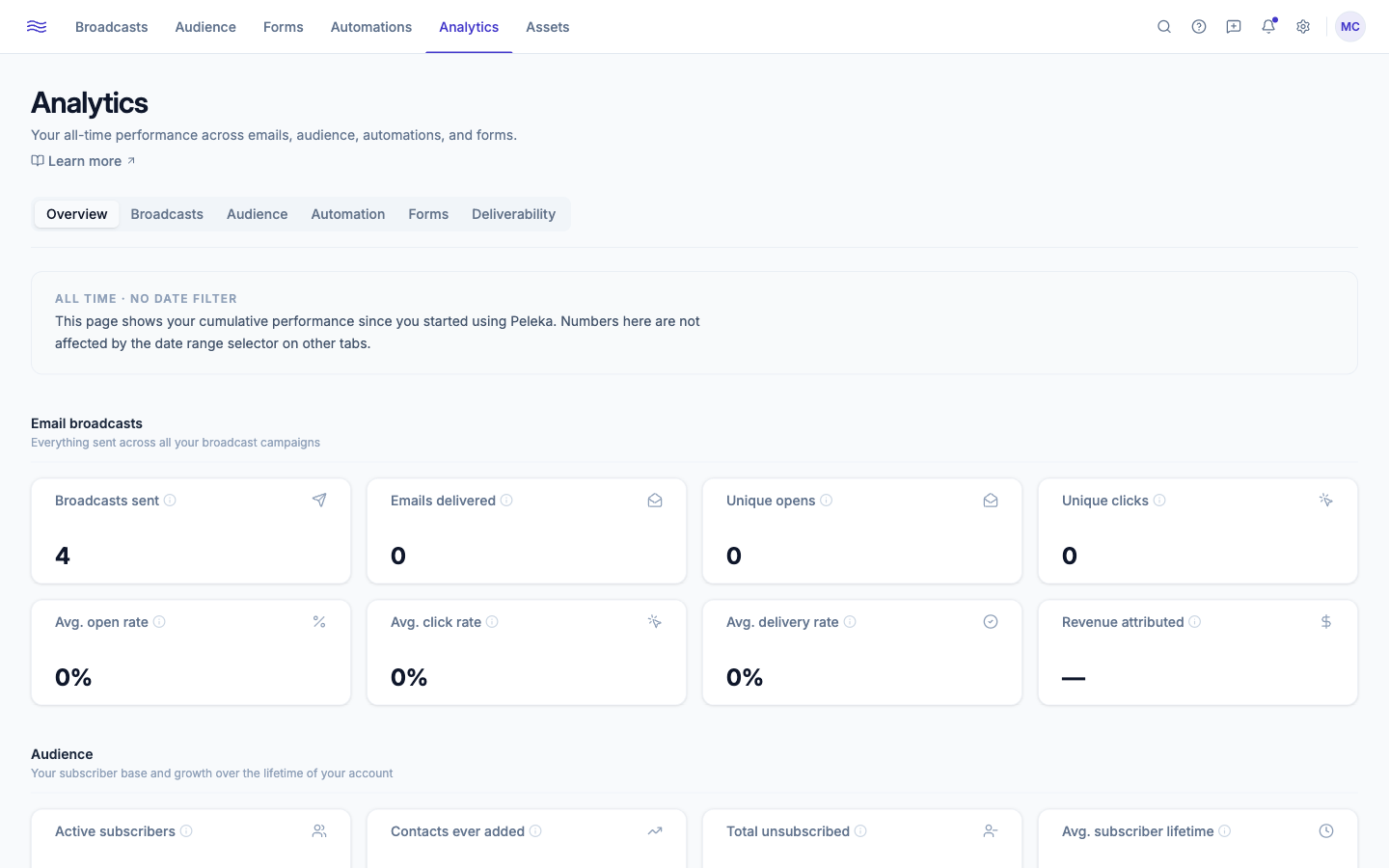The image size is (1389, 868).
Task: Open Assets in top navigation
Action: point(548,27)
